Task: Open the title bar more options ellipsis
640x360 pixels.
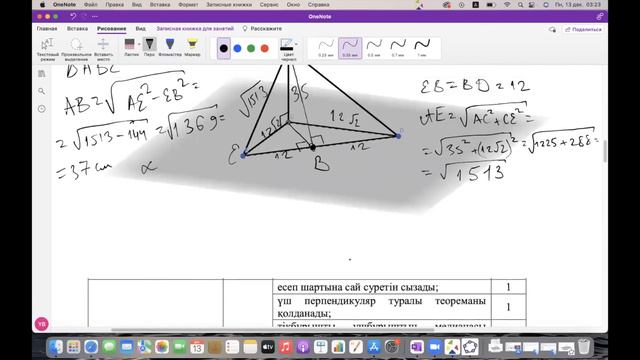Action: 95,16
